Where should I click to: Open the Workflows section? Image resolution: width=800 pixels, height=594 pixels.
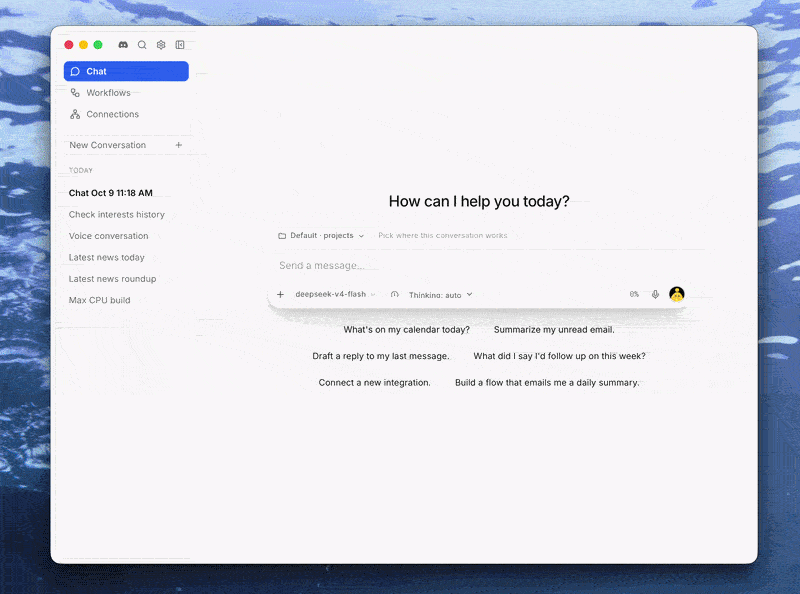pyautogui.click(x=126, y=93)
